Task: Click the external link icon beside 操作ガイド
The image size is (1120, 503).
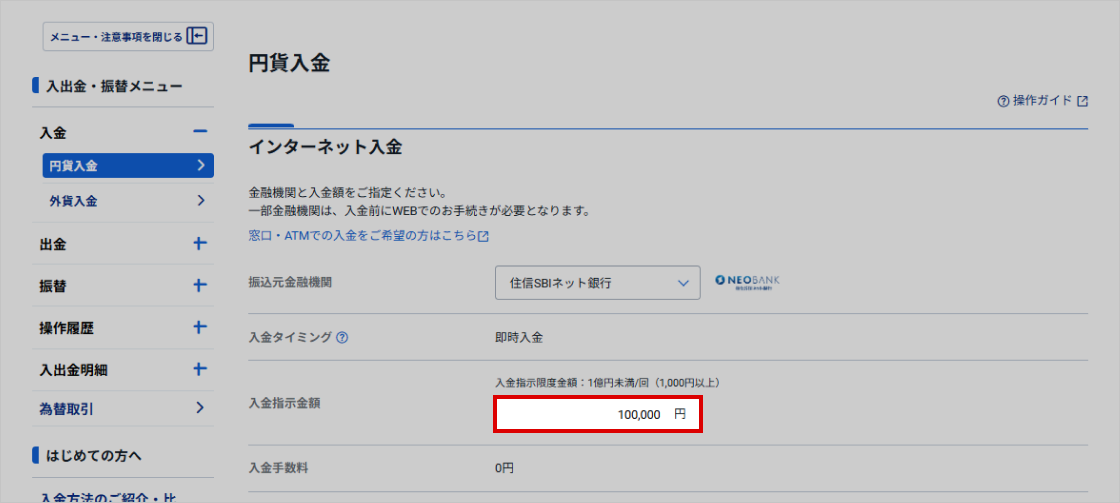Action: 1082,101
